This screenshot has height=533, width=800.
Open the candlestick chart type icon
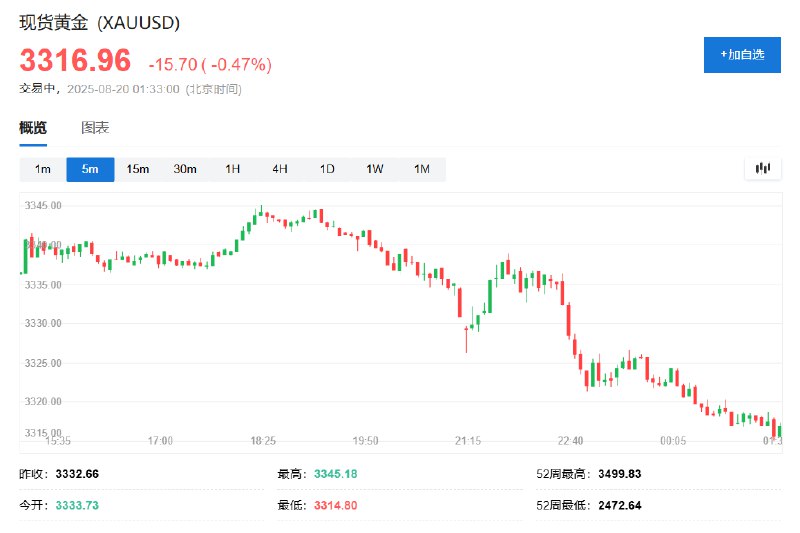pos(763,169)
